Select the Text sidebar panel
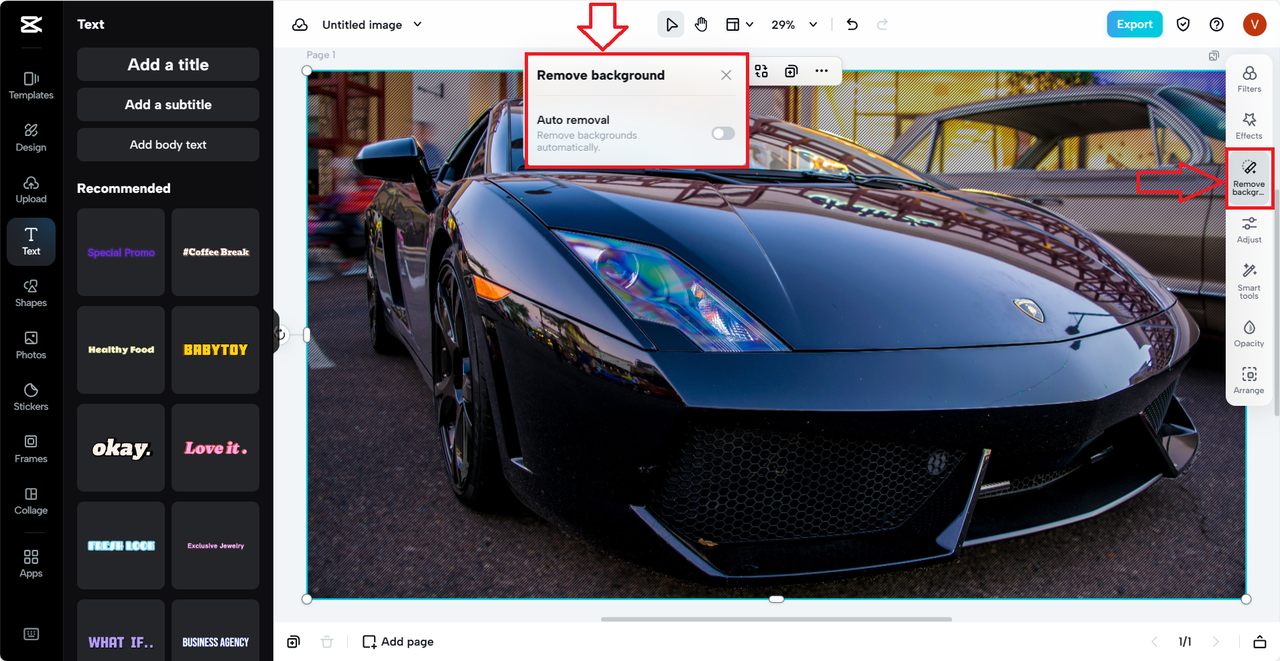The width and height of the screenshot is (1280, 661). (x=31, y=241)
